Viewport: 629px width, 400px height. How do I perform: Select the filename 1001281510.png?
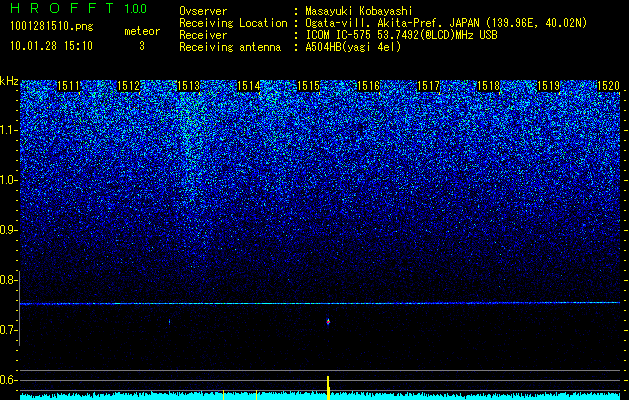point(52,27)
